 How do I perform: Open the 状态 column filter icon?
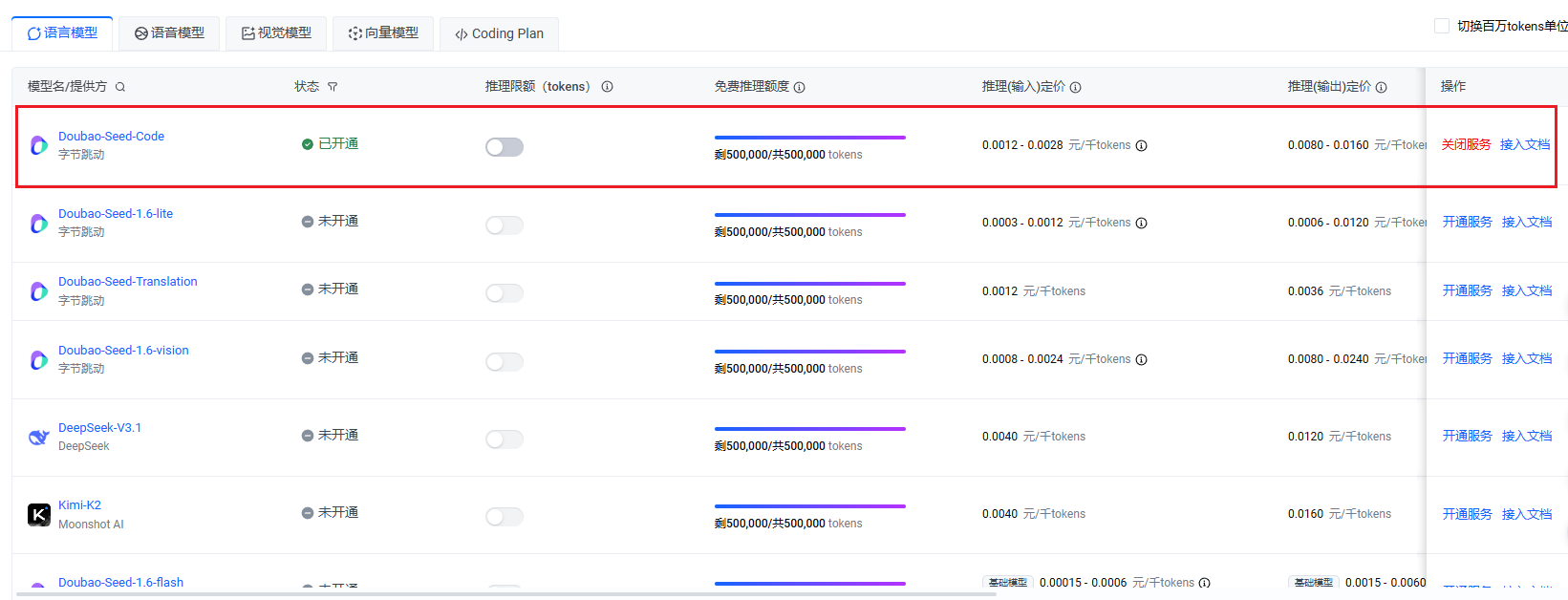(x=333, y=87)
